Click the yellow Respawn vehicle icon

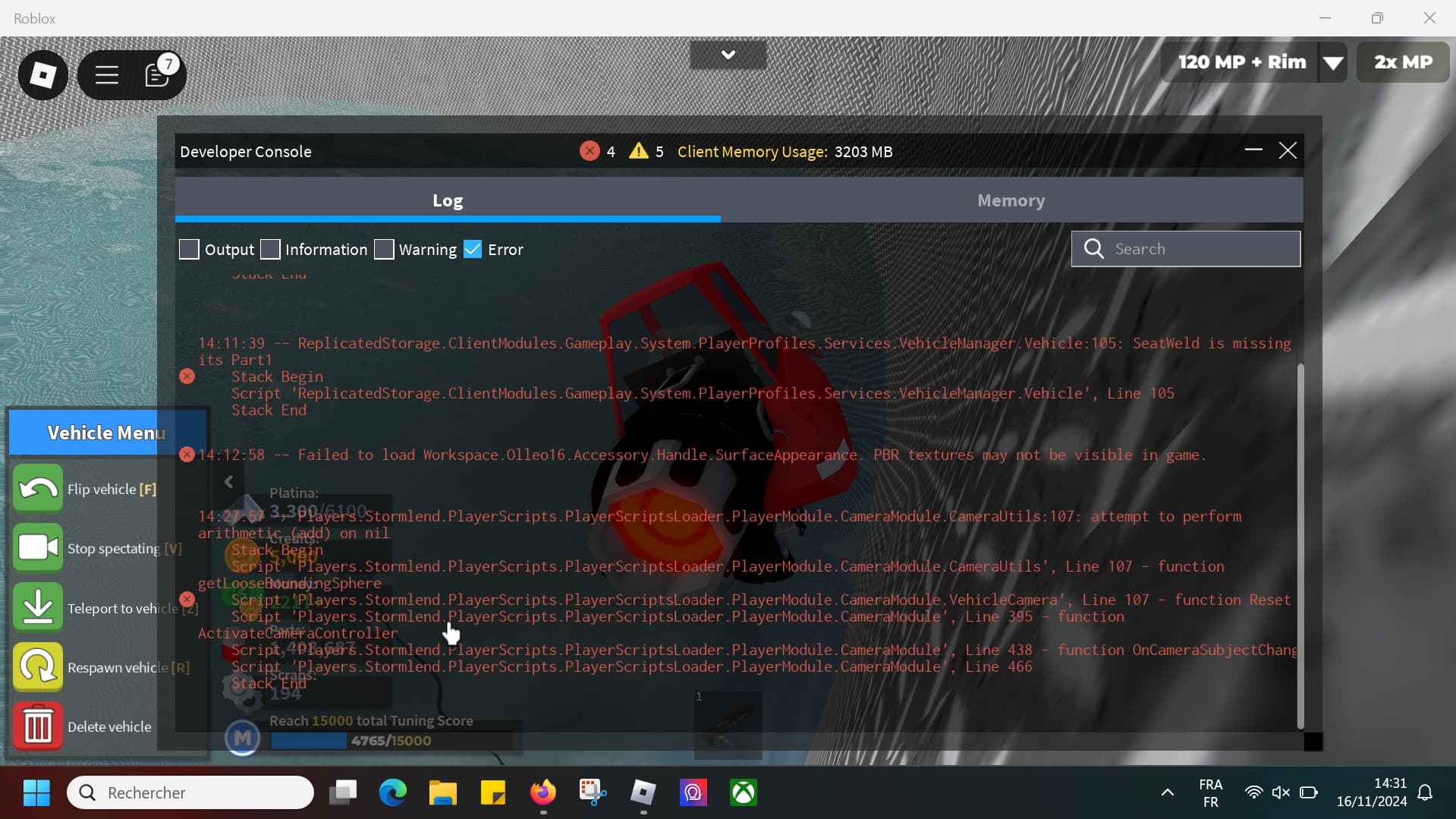coord(37,667)
